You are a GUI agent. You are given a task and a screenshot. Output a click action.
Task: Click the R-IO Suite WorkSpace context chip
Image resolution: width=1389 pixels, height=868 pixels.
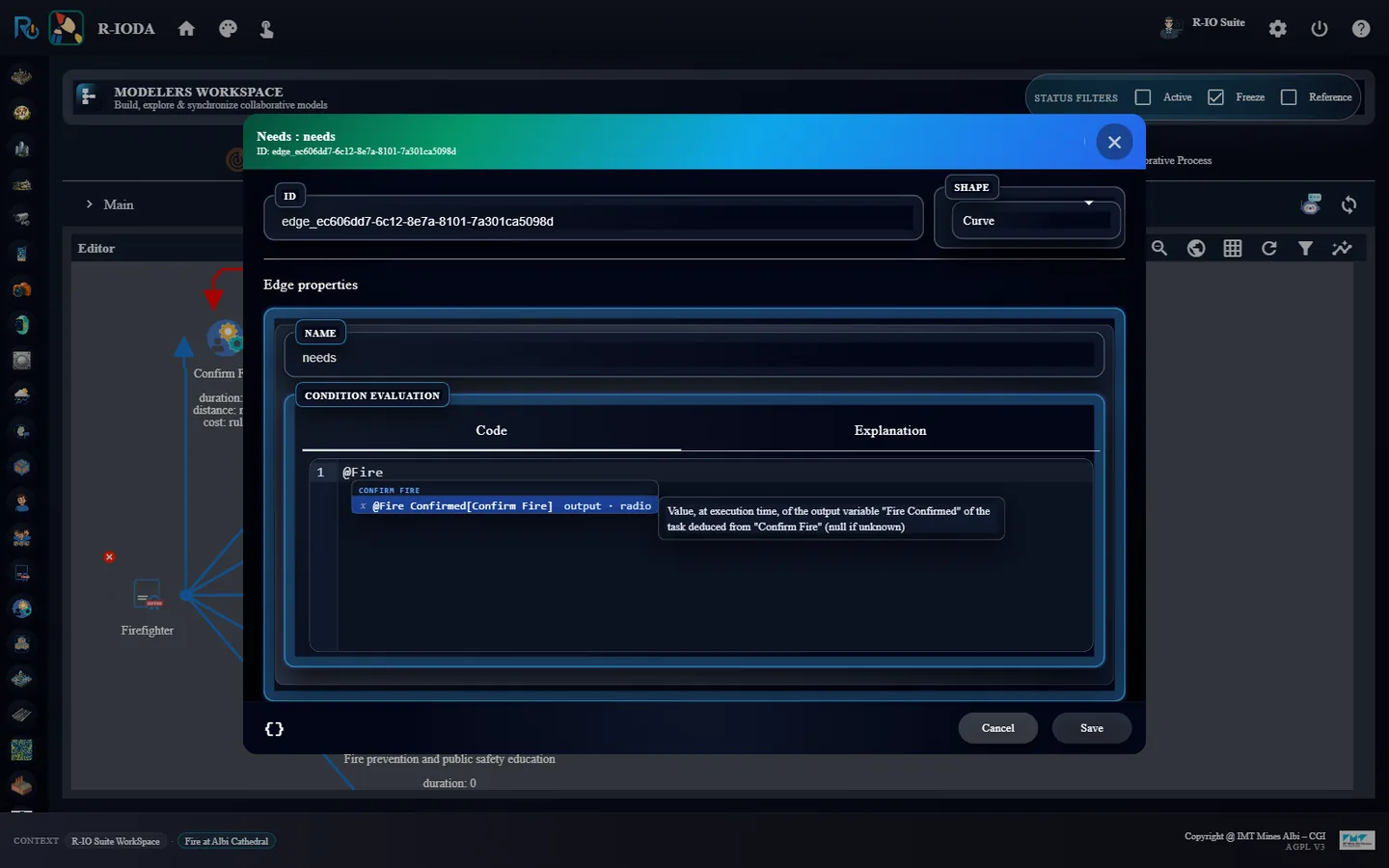pyautogui.click(x=116, y=841)
